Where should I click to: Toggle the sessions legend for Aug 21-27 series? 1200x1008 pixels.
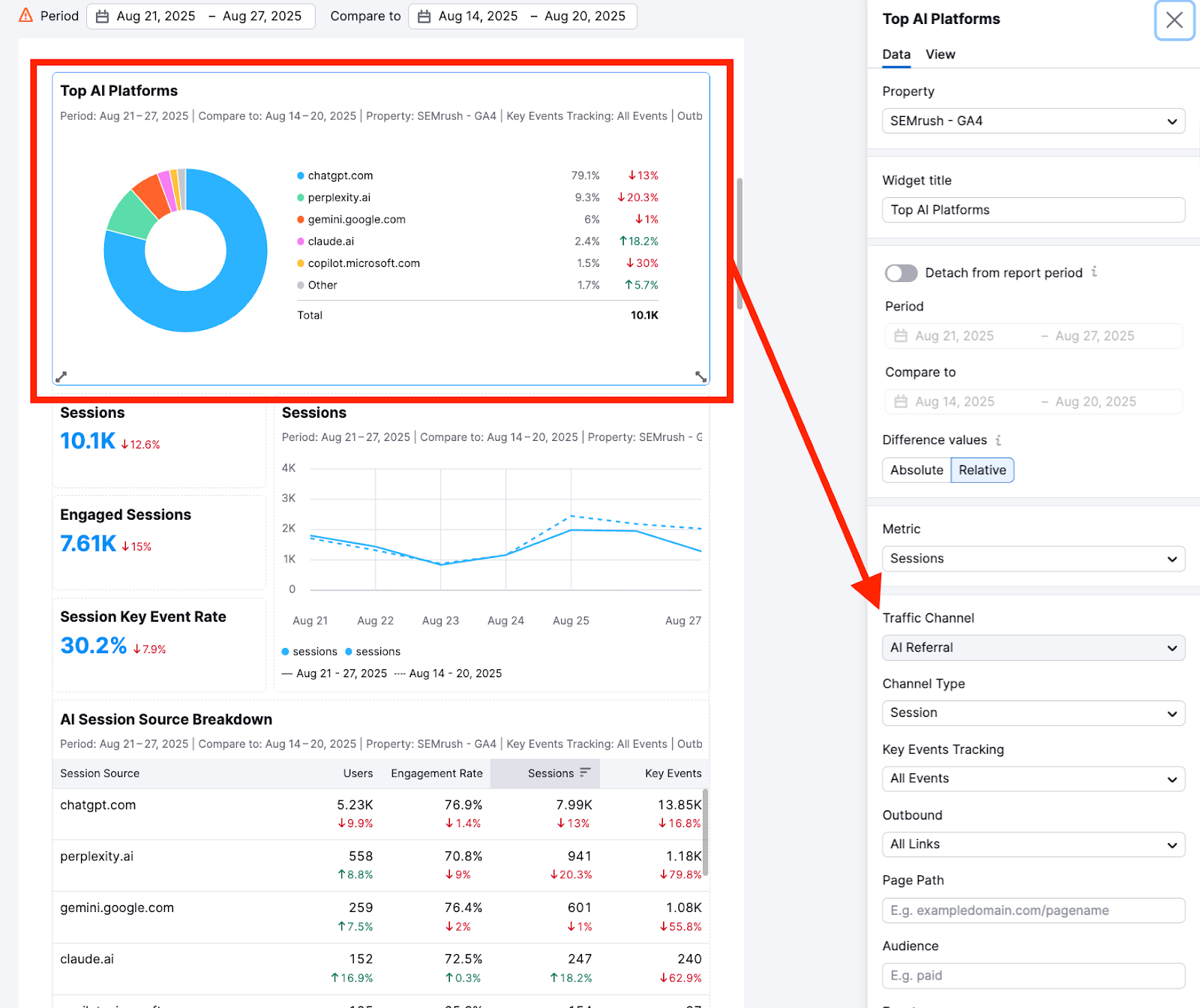pyautogui.click(x=309, y=651)
